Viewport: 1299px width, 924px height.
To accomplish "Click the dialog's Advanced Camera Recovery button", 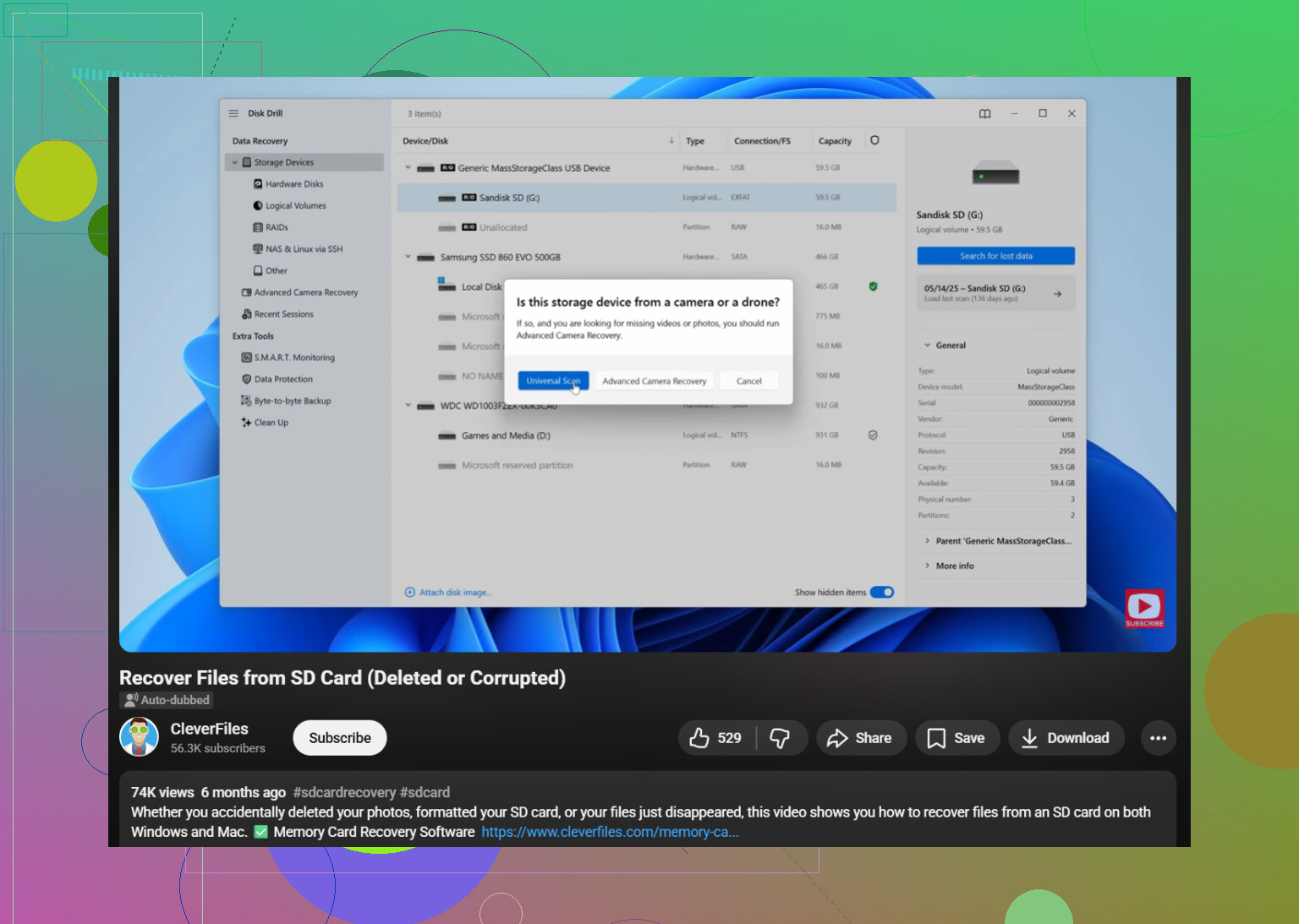I will point(655,381).
